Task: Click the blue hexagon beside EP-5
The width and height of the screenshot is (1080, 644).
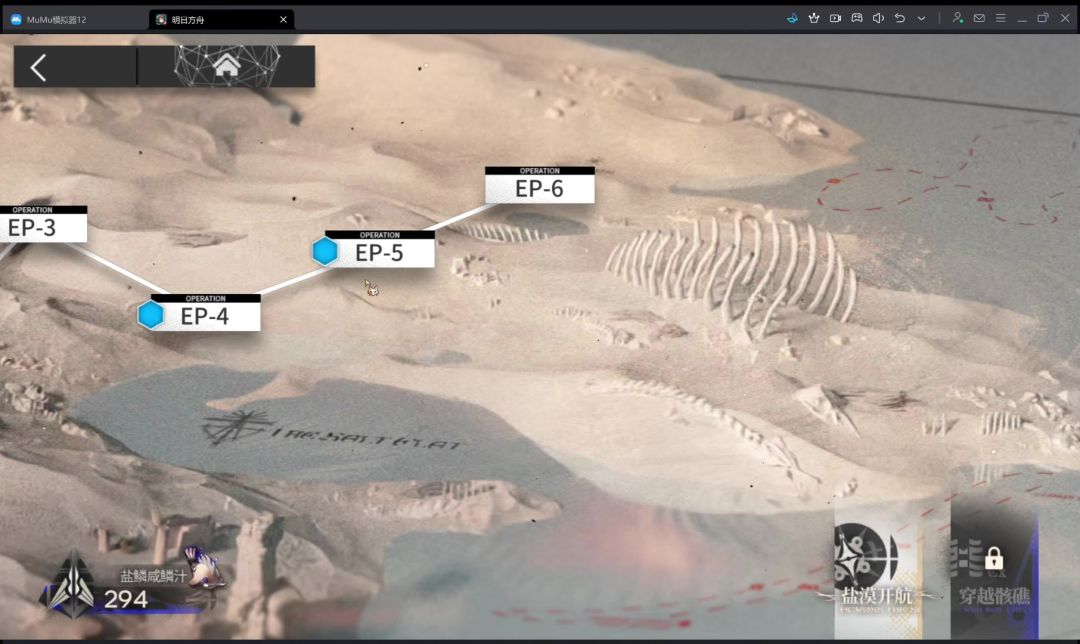Action: tap(324, 251)
